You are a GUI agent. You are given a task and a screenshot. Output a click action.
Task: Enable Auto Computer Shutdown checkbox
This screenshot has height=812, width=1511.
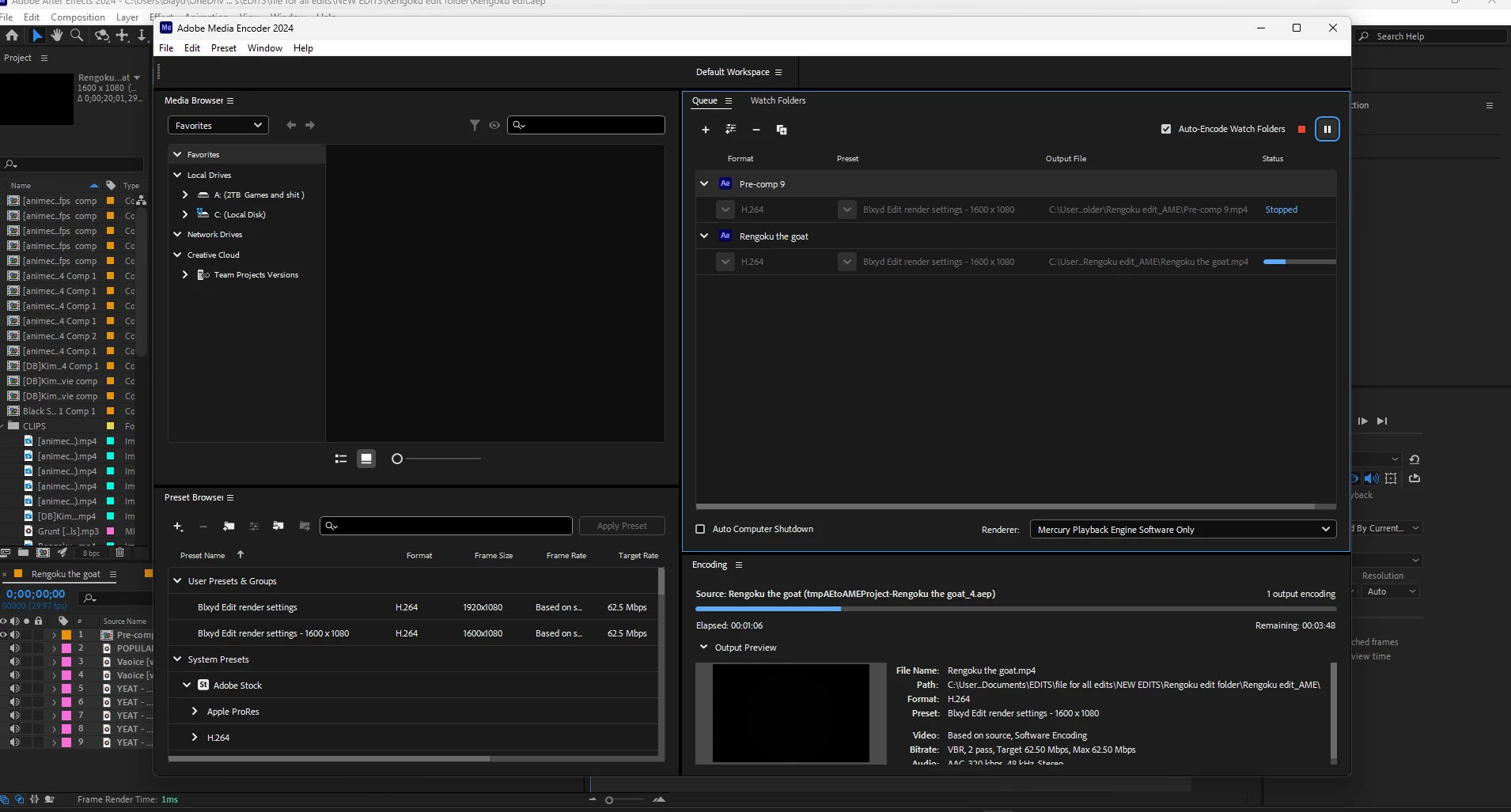click(x=700, y=529)
